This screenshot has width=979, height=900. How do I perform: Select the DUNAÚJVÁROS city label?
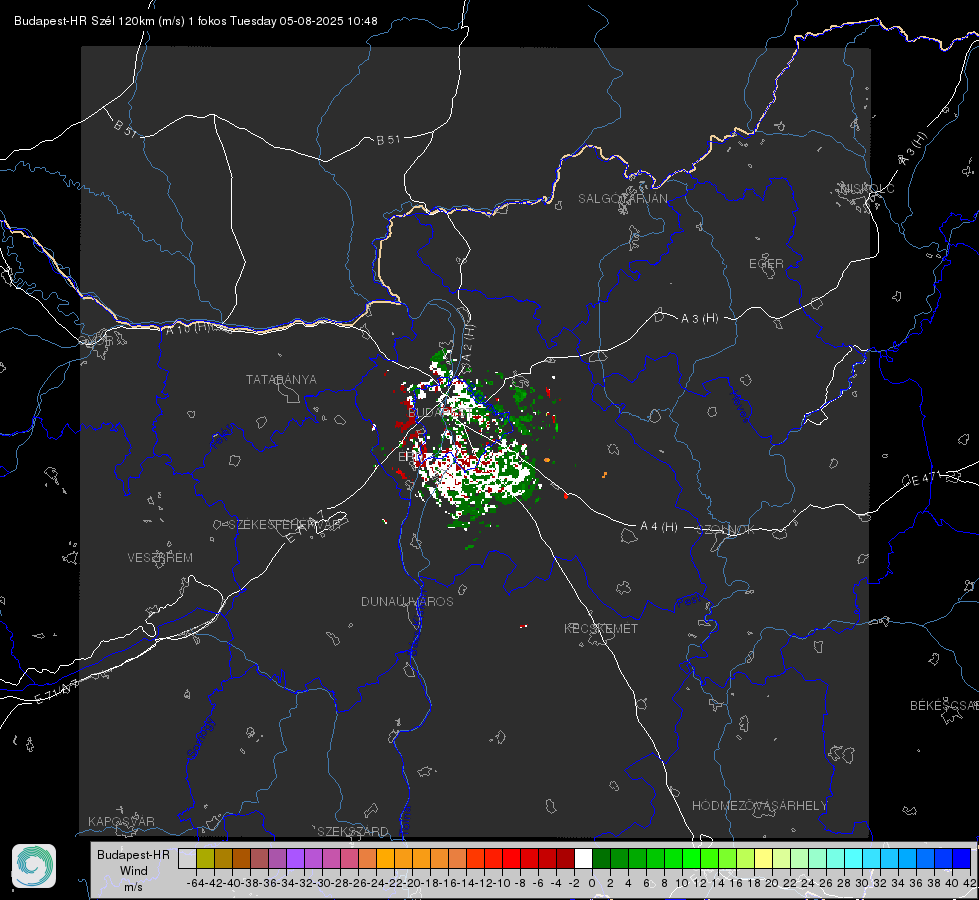[407, 601]
